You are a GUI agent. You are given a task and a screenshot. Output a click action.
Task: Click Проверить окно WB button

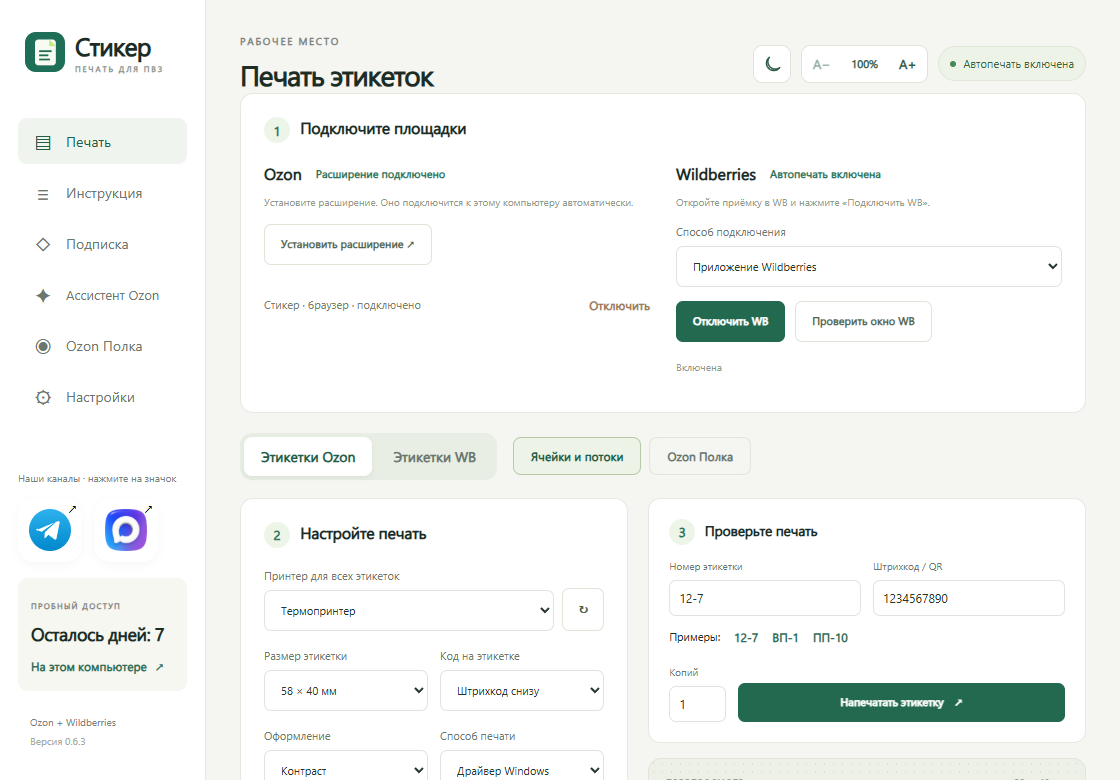[x=863, y=321]
